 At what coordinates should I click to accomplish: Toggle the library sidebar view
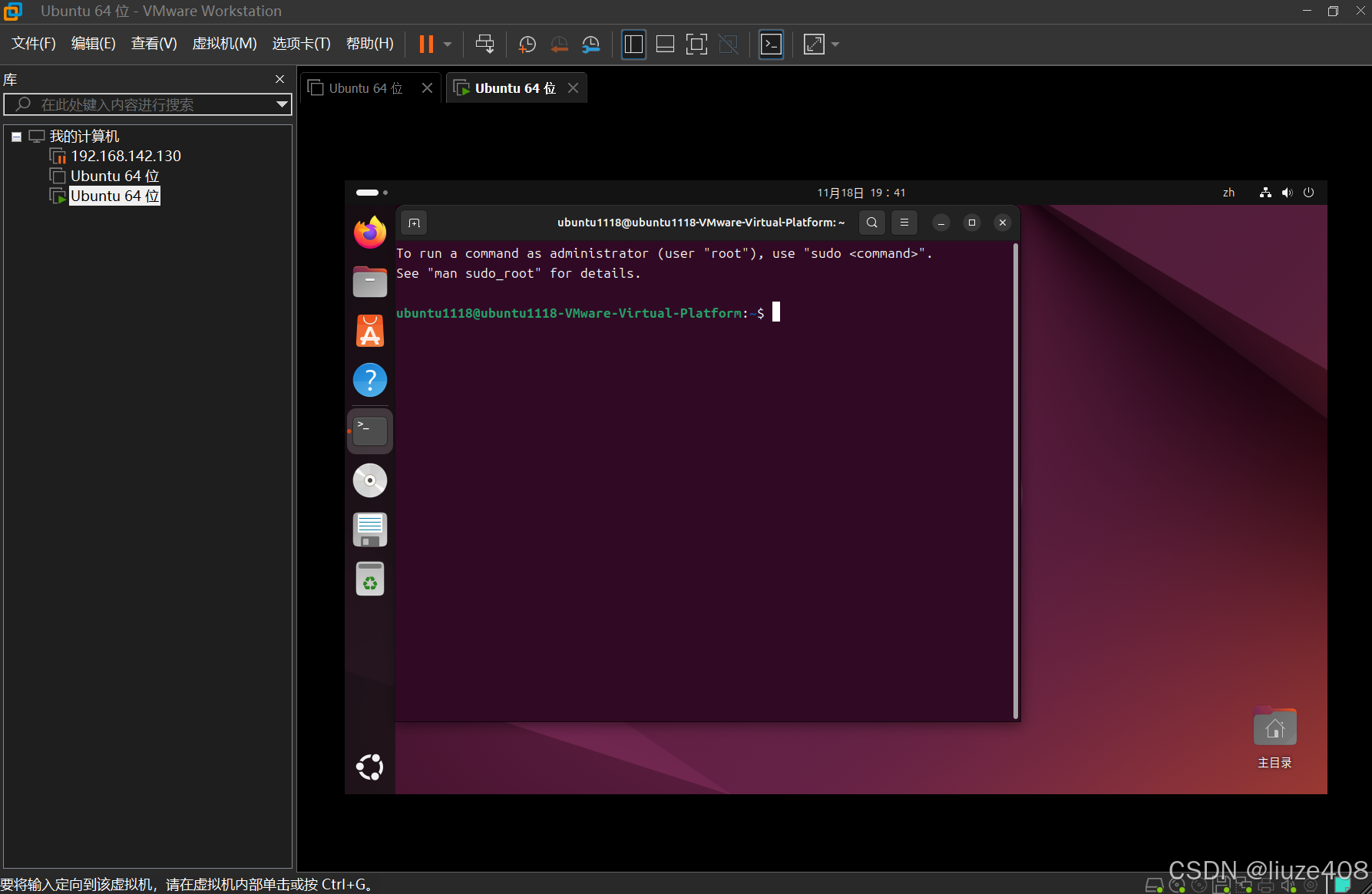(x=633, y=44)
